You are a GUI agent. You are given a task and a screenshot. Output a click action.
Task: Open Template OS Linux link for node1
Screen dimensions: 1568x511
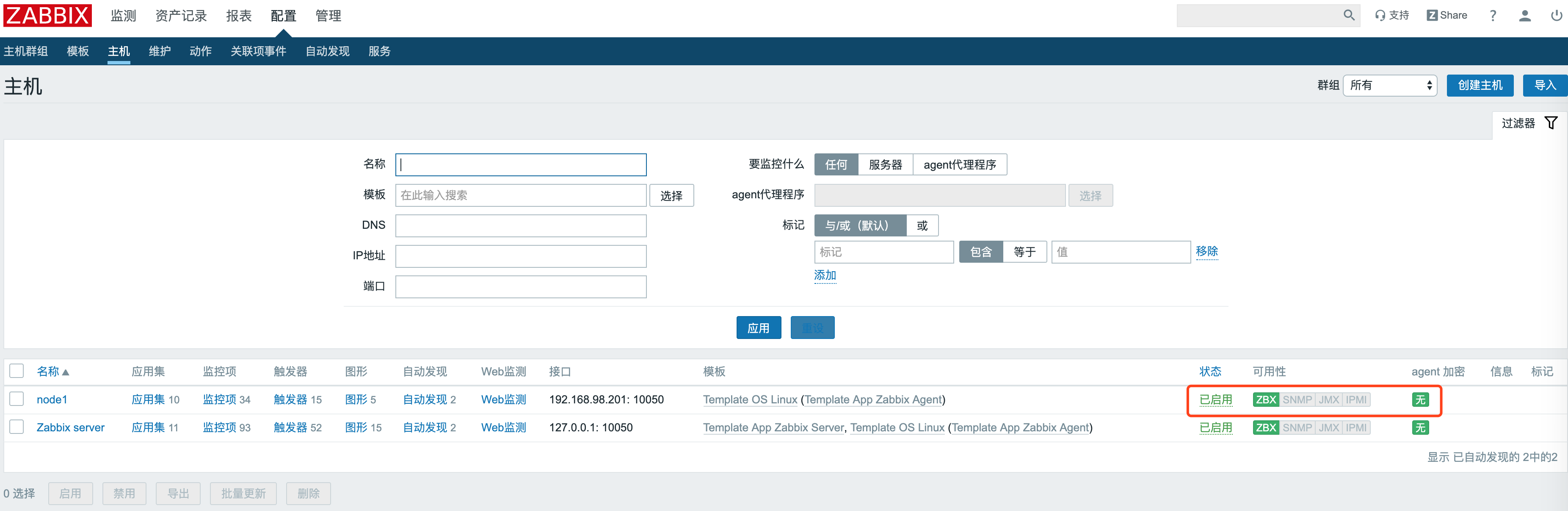pos(751,400)
